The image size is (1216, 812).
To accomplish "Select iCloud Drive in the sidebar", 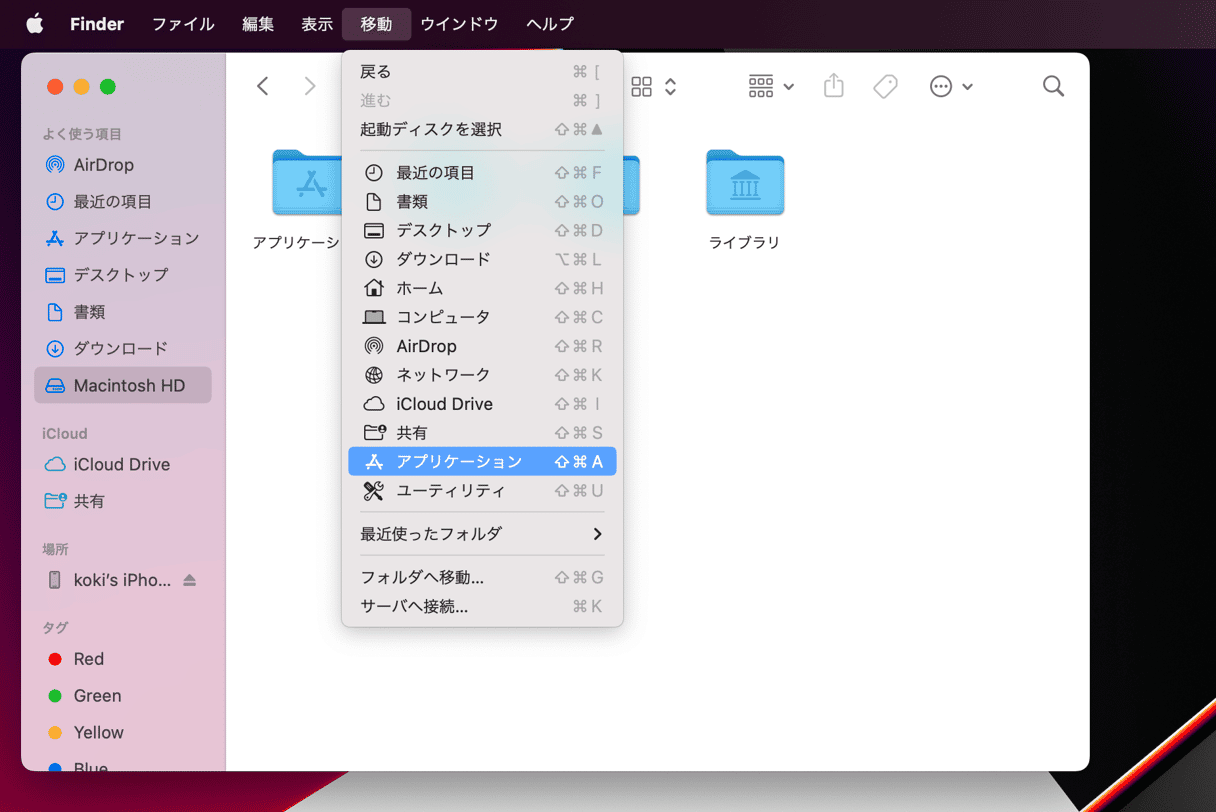I will tap(123, 464).
